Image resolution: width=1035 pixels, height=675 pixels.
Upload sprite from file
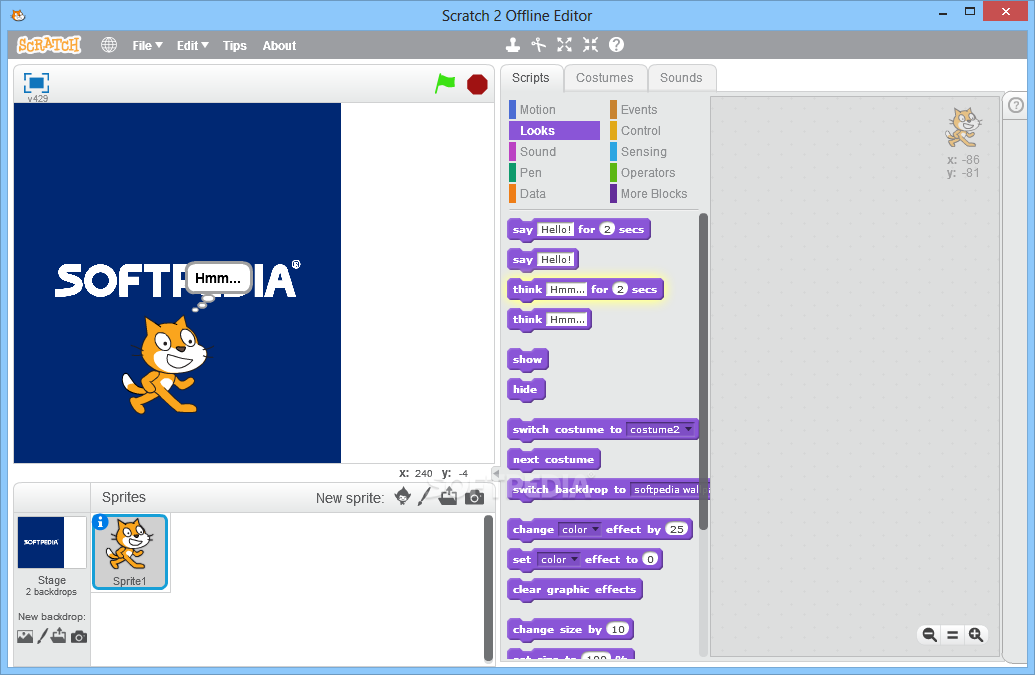coord(448,496)
